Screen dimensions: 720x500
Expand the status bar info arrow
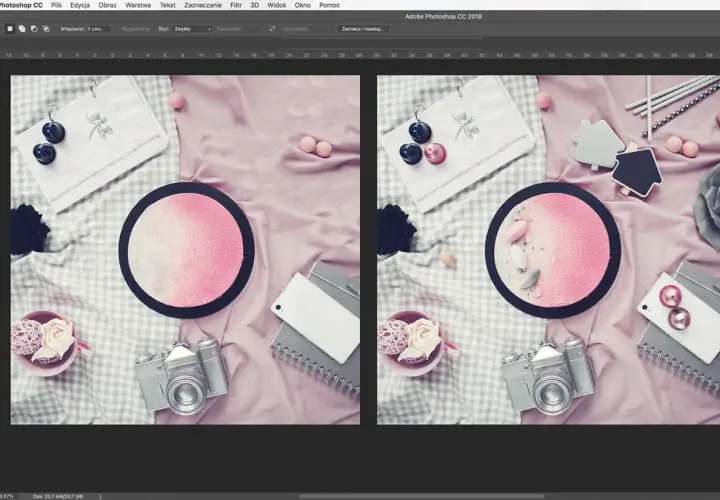[x=100, y=496]
